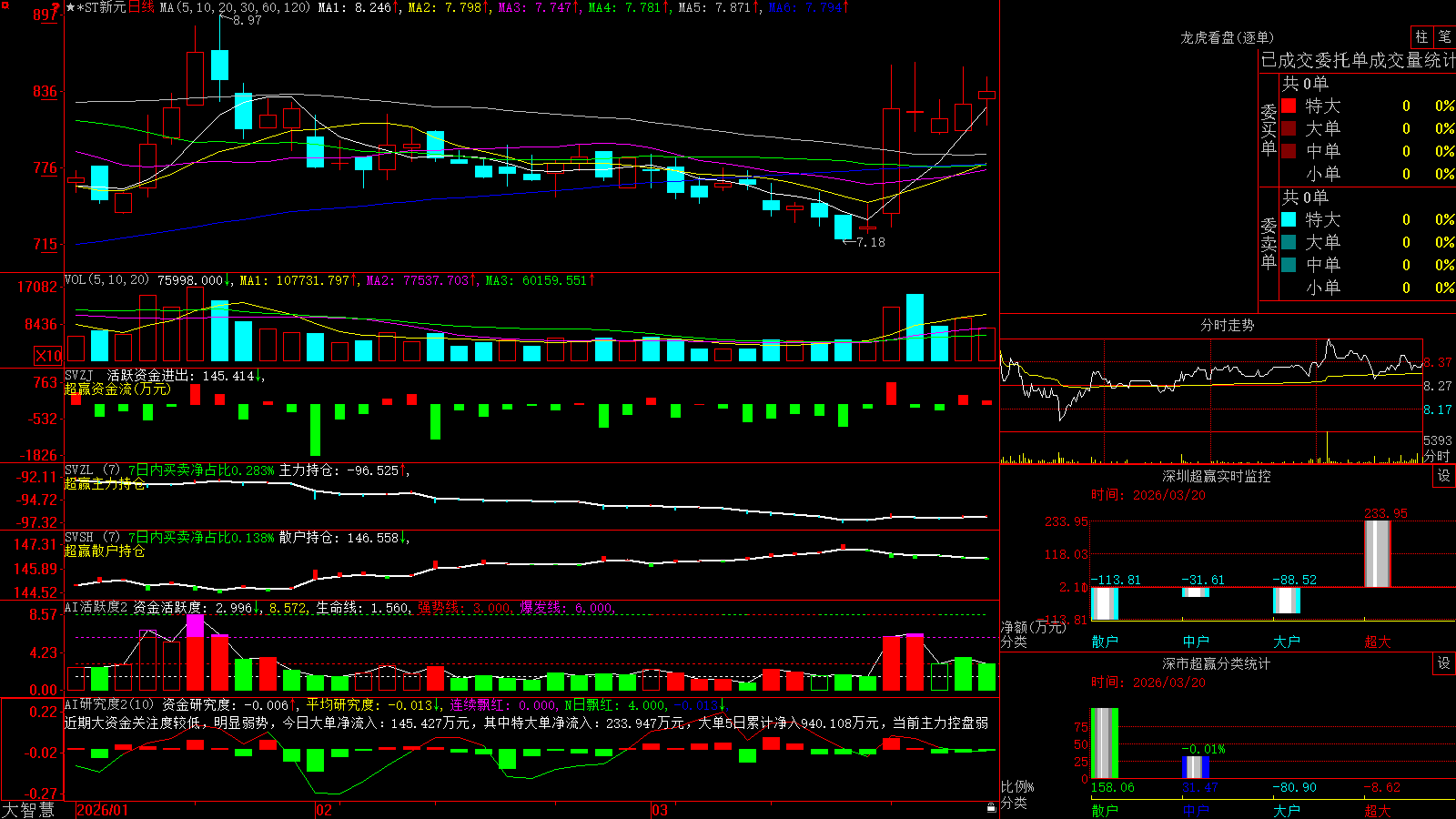Click the cyan 特大 swatch under 委卖单

(1289, 219)
